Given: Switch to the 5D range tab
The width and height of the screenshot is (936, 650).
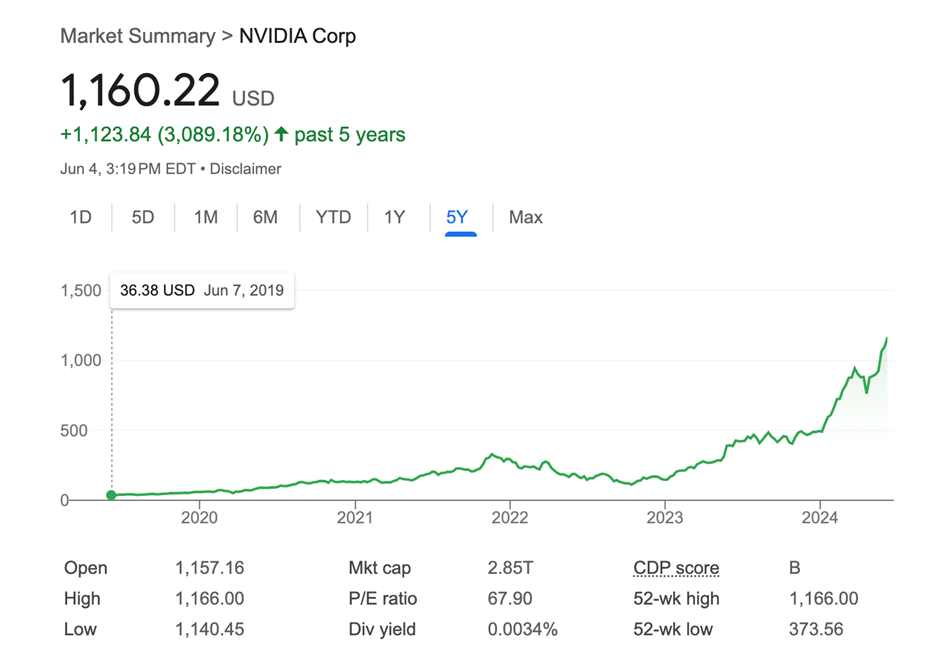Looking at the screenshot, I should 143,217.
